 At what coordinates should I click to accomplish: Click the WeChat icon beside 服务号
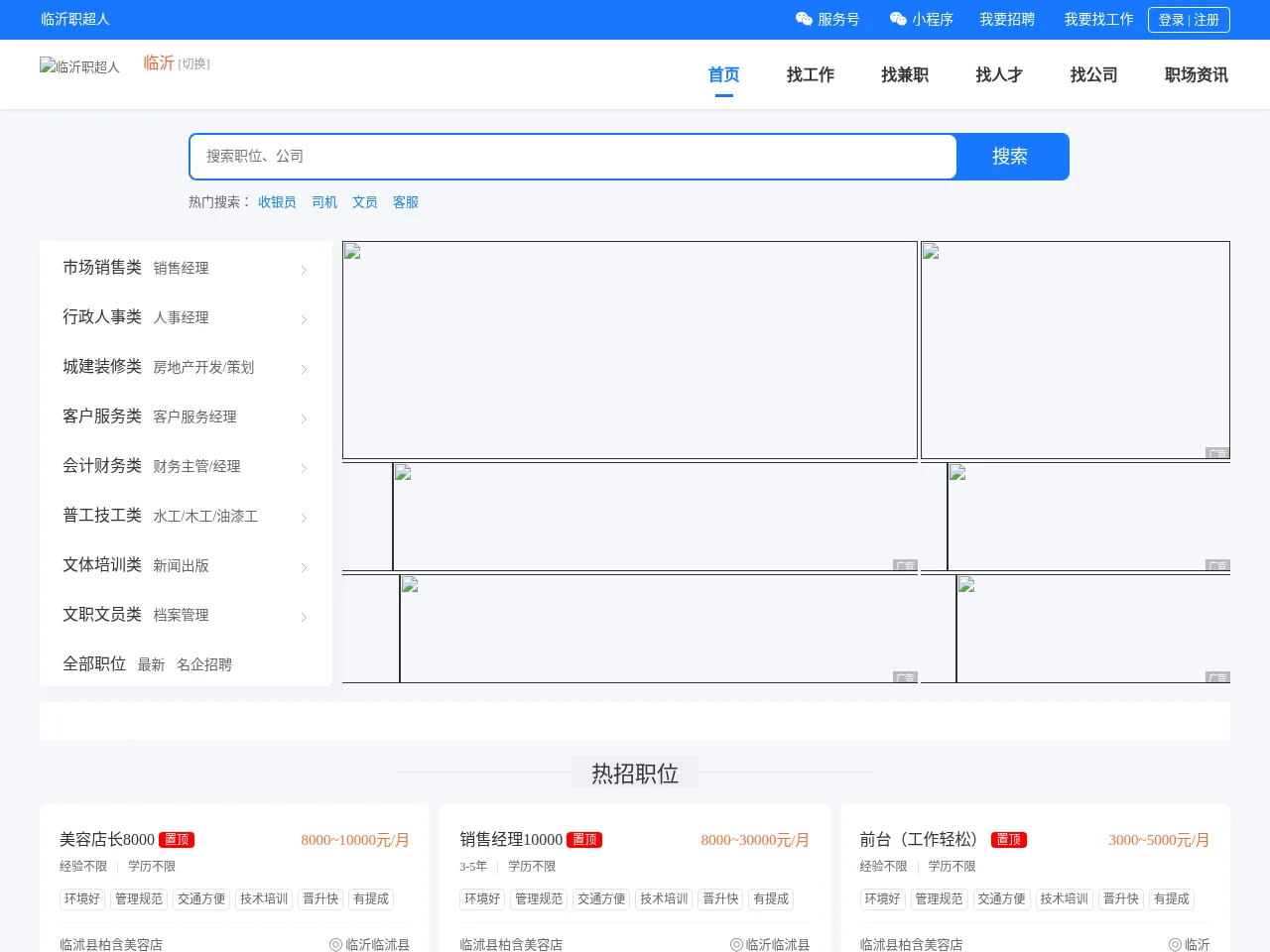point(804,19)
